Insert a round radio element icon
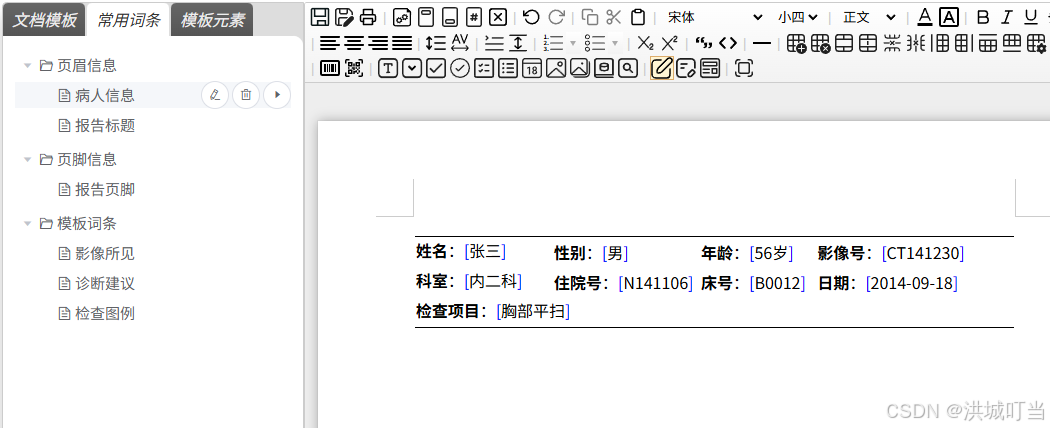 point(459,68)
